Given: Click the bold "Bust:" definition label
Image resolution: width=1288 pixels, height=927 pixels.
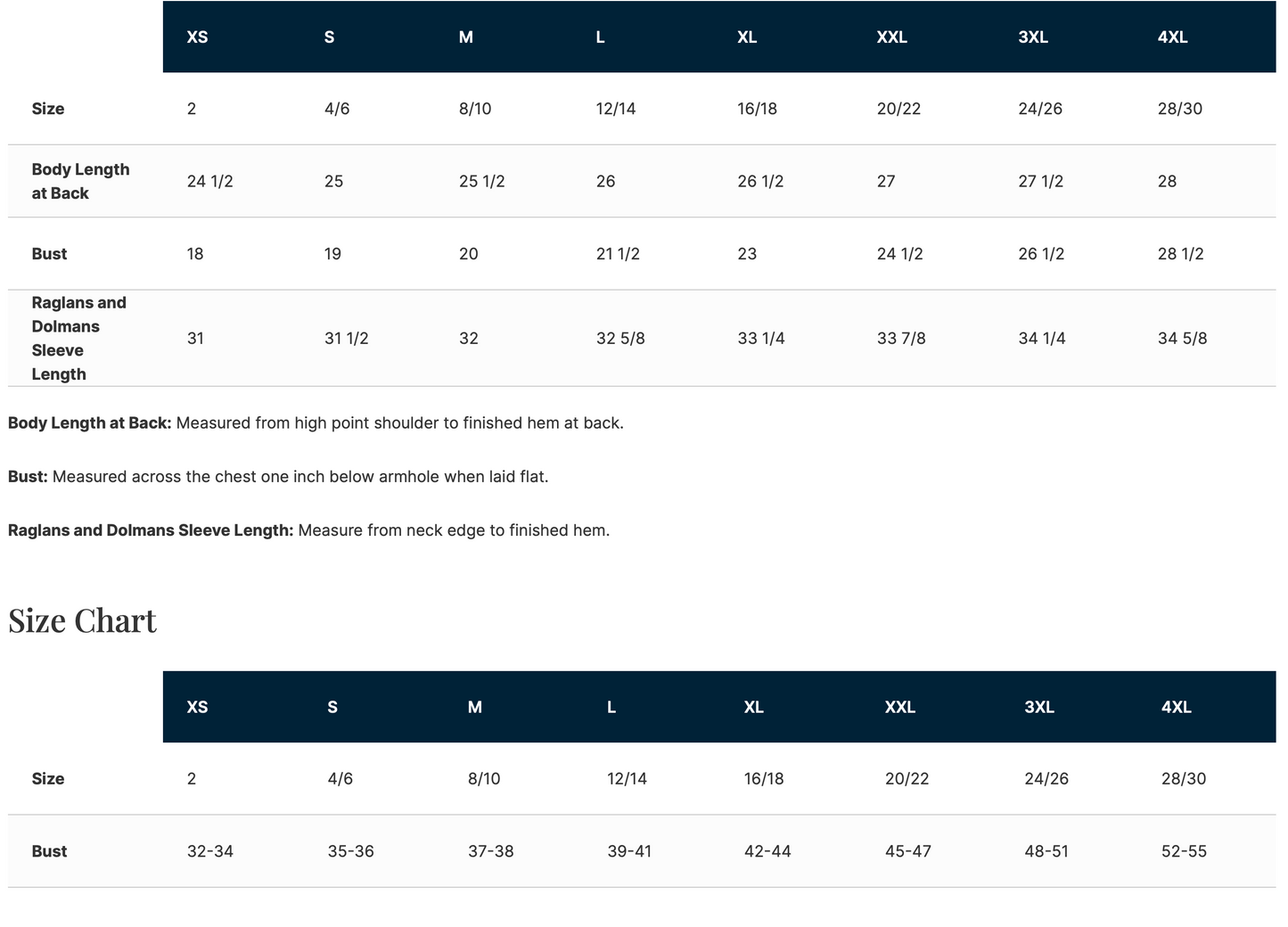Looking at the screenshot, I should [28, 477].
